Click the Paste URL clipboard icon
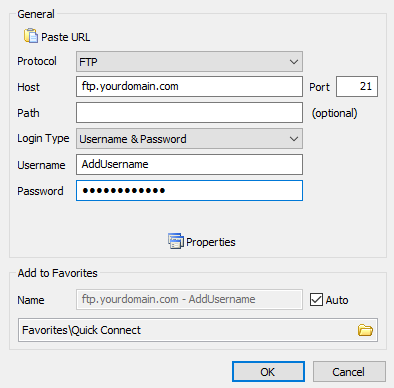The width and height of the screenshot is (394, 388). point(31,36)
